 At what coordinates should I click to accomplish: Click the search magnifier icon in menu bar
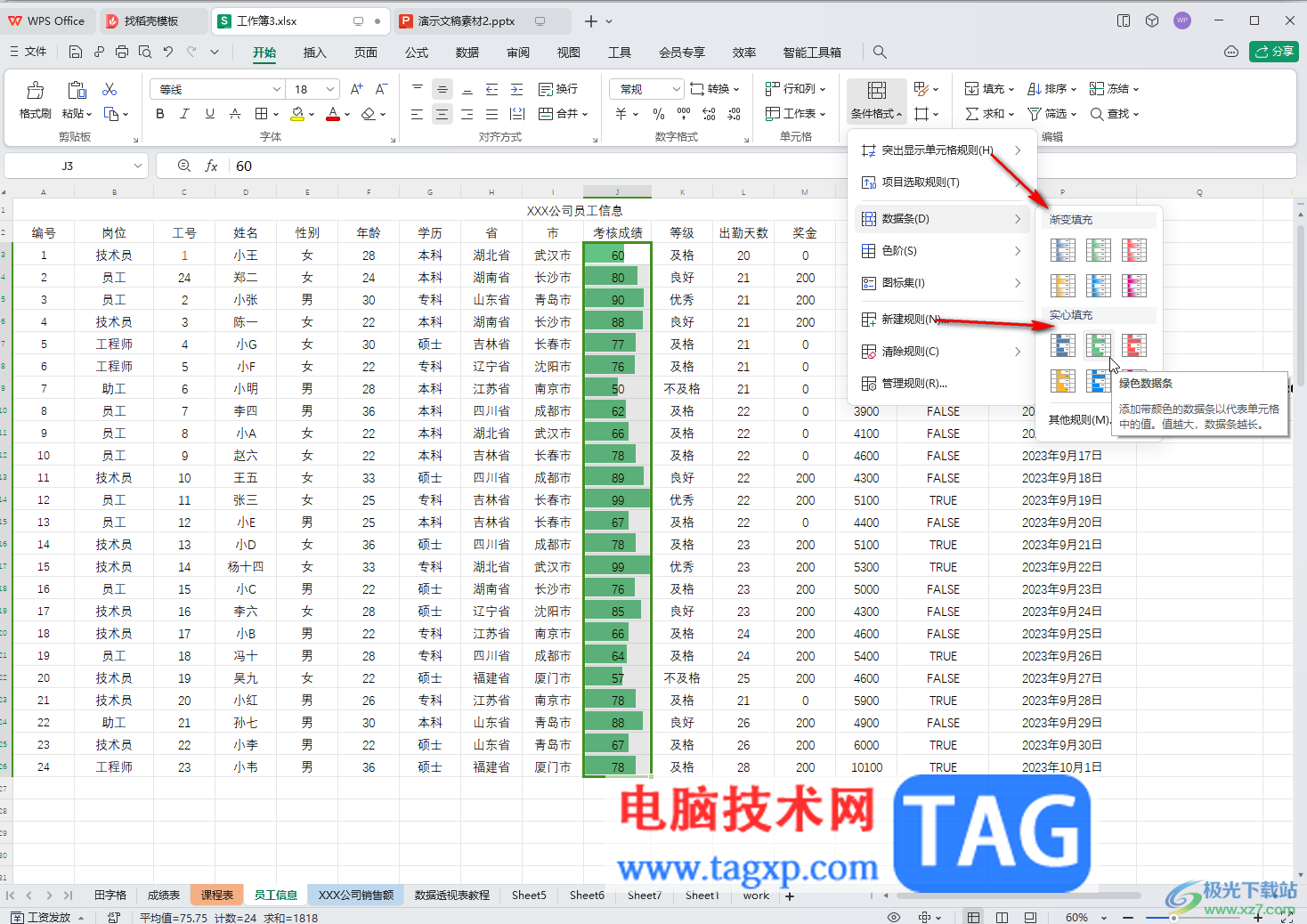(x=880, y=52)
